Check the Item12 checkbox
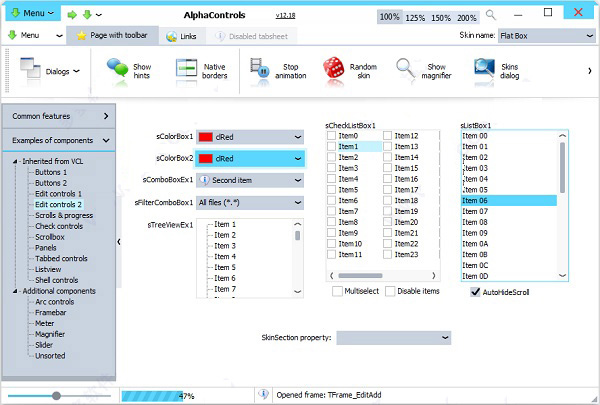The width and height of the screenshot is (600, 405). [387, 136]
